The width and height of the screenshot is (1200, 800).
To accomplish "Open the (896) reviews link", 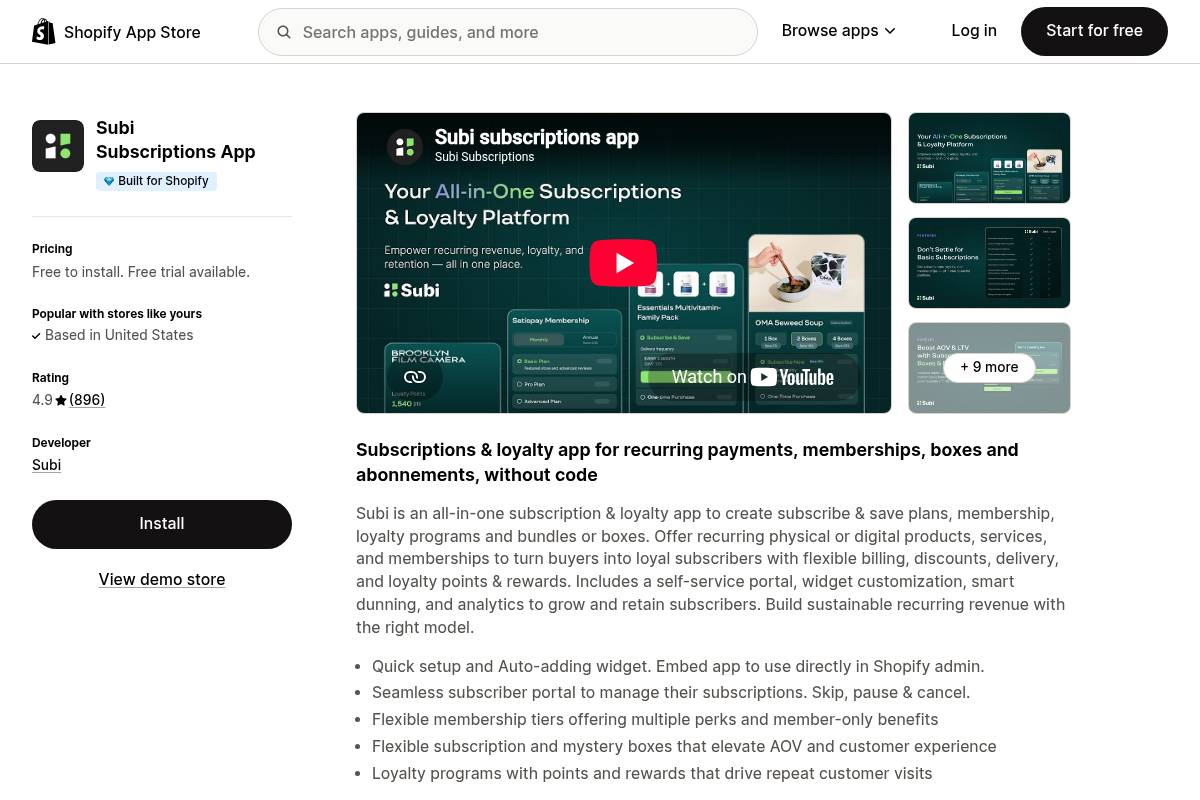I will [x=87, y=400].
